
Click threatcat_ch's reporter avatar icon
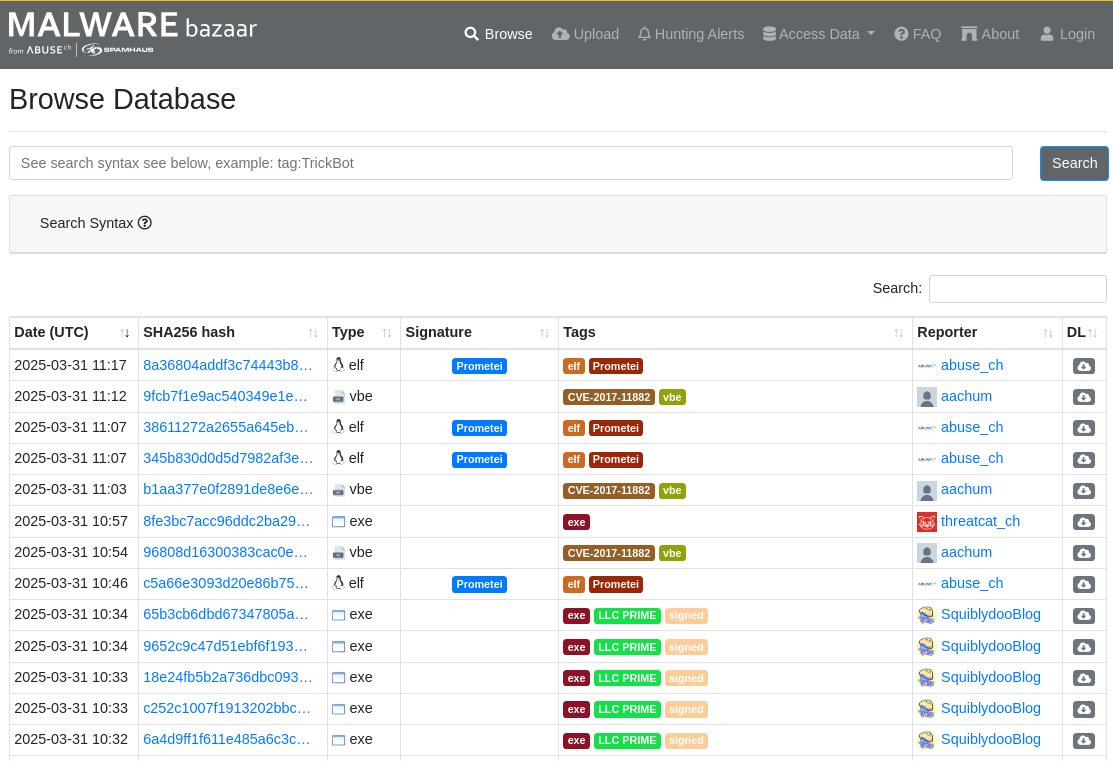click(x=926, y=521)
